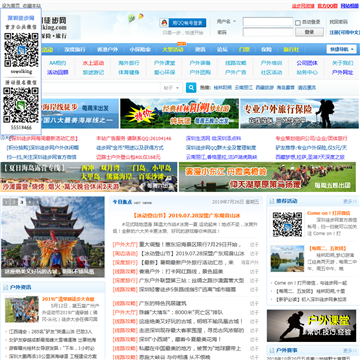
Task: Click the 深圳徒步网 official WeChat QR code
Action: [x=21, y=50]
